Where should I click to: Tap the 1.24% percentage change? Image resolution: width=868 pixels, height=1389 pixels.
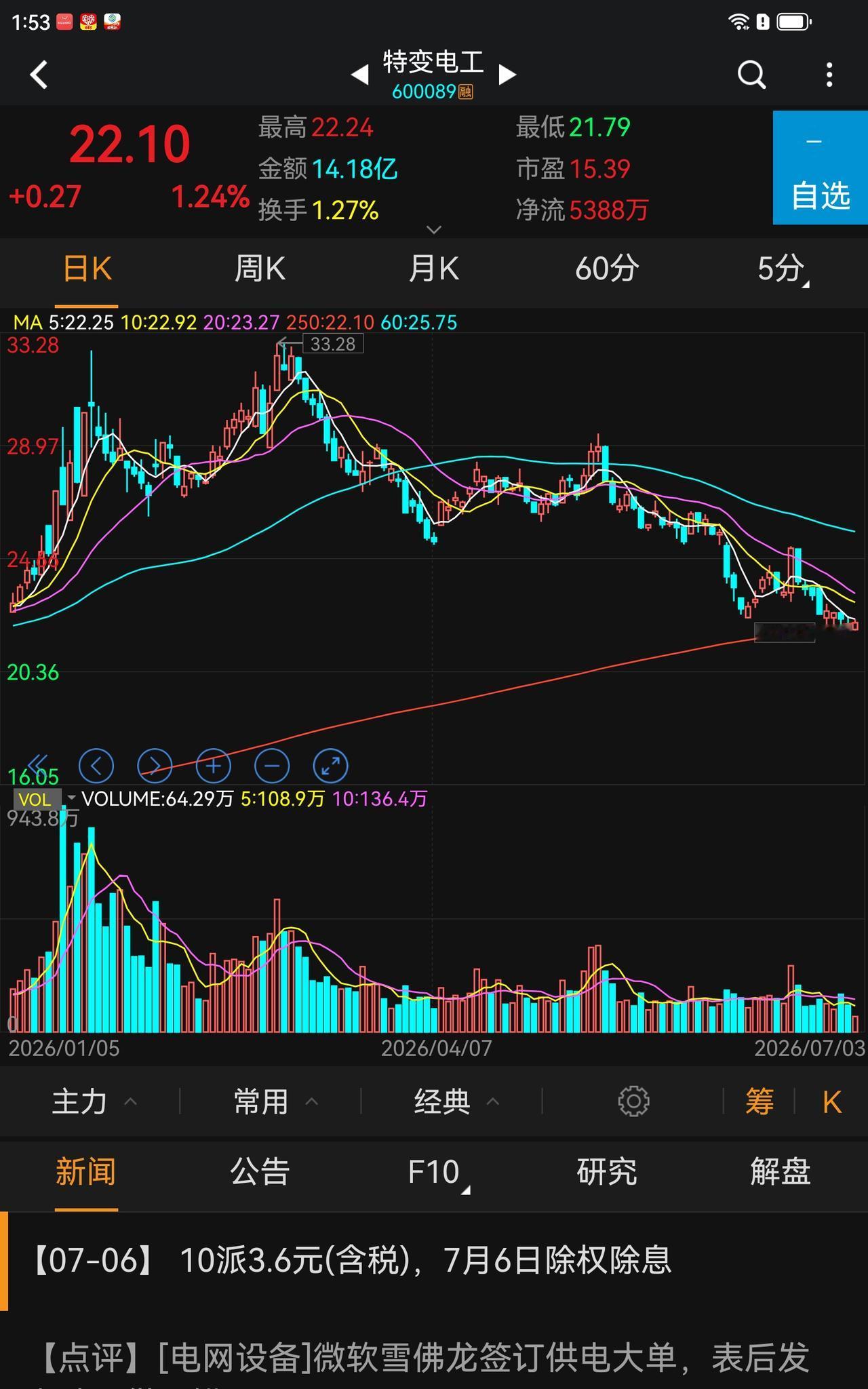(210, 197)
